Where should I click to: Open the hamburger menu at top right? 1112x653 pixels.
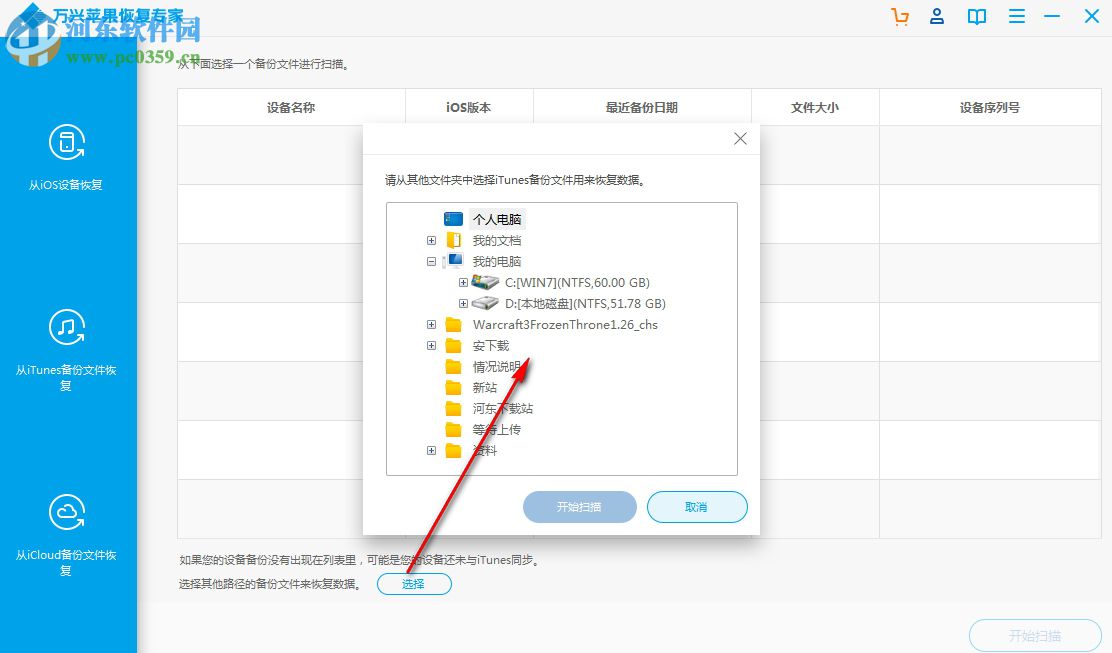pos(1016,17)
